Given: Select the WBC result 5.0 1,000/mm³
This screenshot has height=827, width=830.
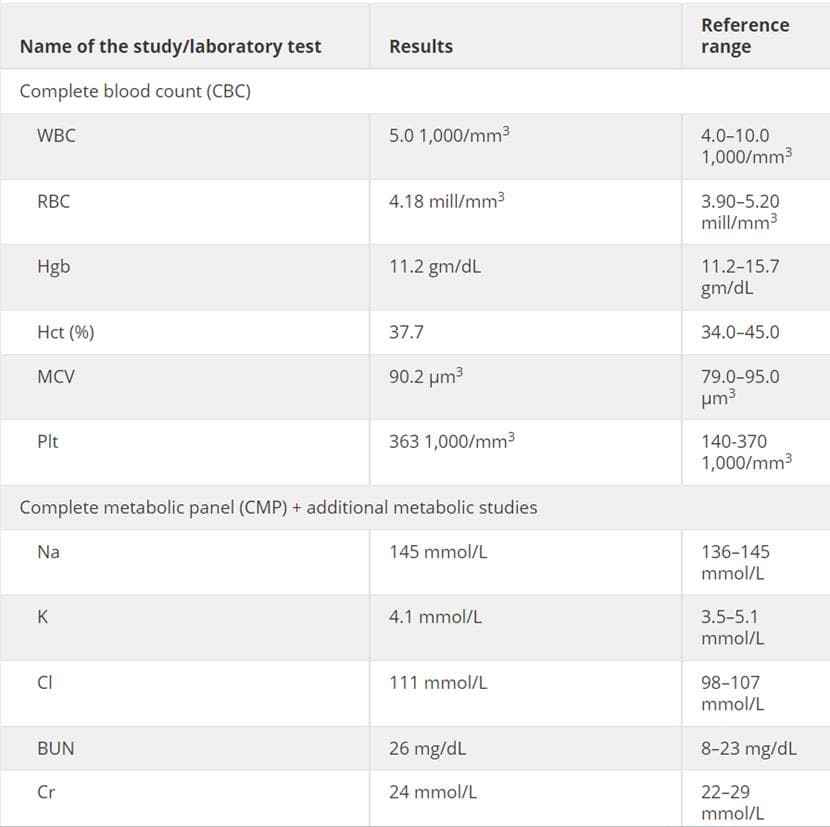Looking at the screenshot, I should click(x=449, y=135).
